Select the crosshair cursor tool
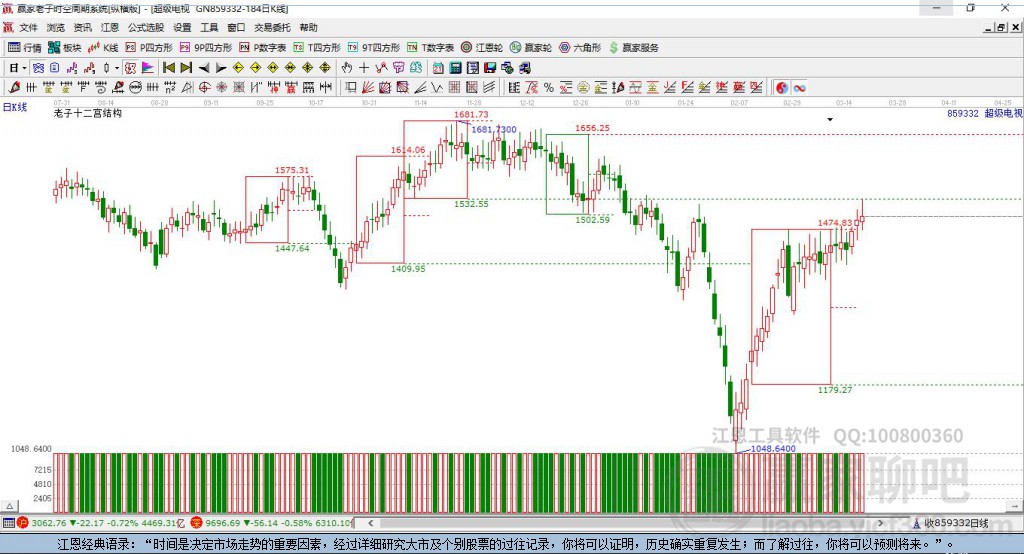1024x554 pixels. click(x=364, y=68)
